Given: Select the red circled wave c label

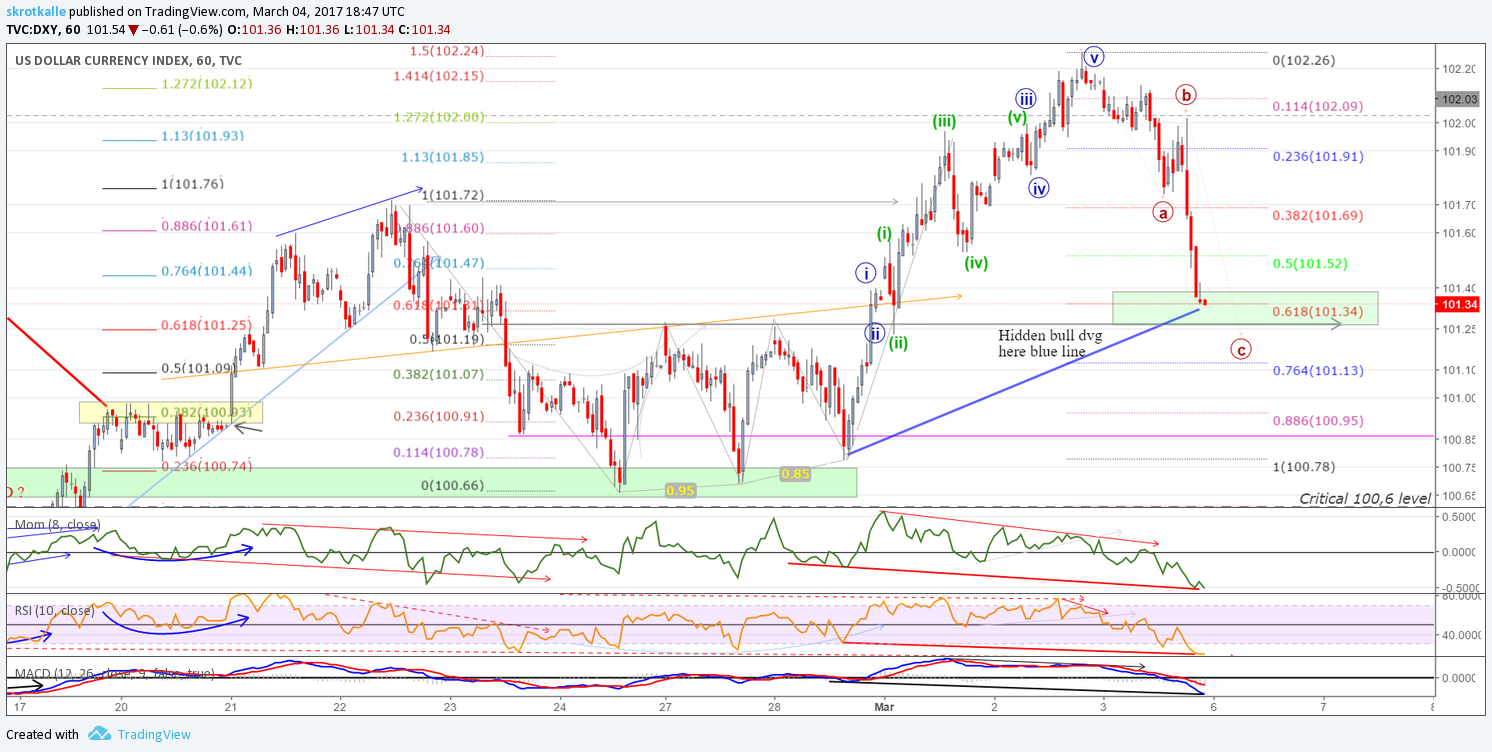Looking at the screenshot, I should point(1241,349).
